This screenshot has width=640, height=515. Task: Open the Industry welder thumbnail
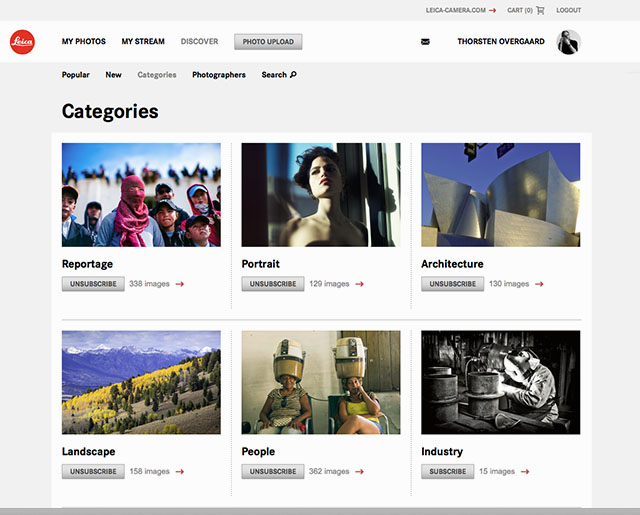(x=500, y=382)
